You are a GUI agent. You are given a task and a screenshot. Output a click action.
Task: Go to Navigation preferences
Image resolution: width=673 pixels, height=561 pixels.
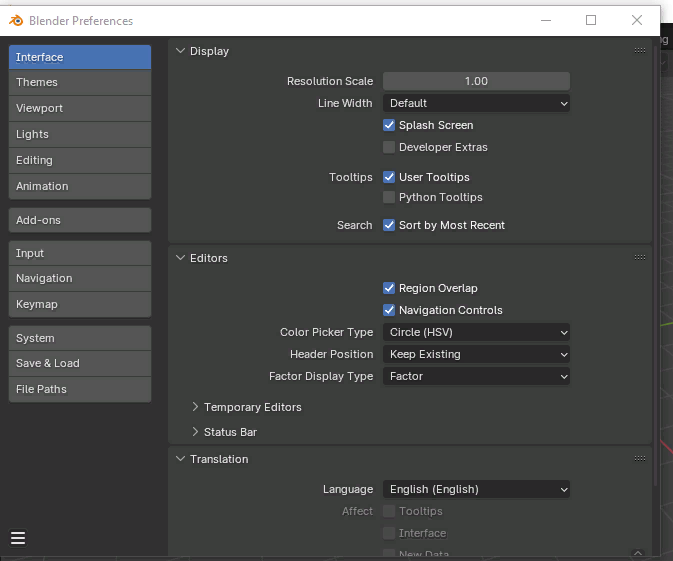click(x=80, y=279)
